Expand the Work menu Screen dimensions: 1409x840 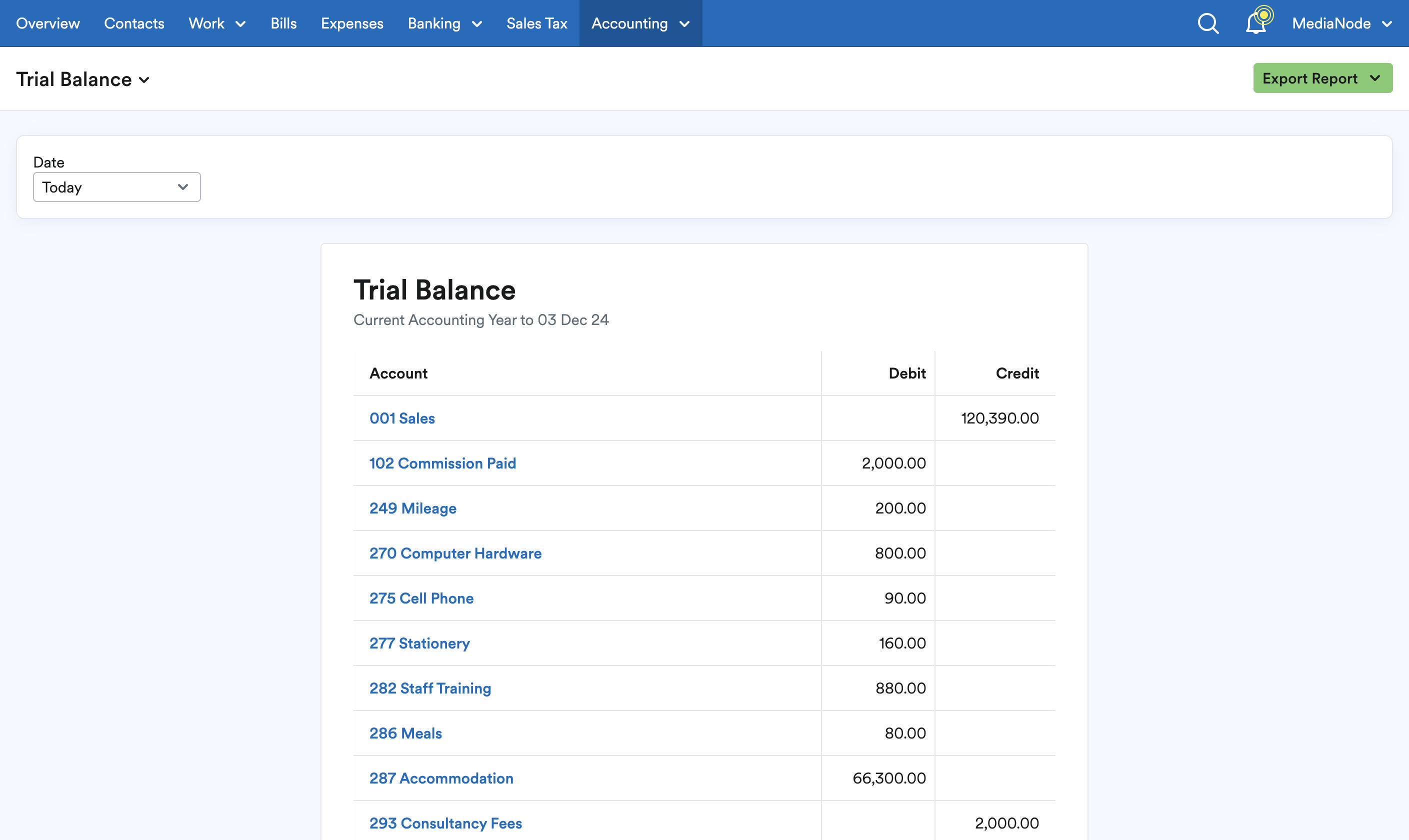[x=216, y=23]
